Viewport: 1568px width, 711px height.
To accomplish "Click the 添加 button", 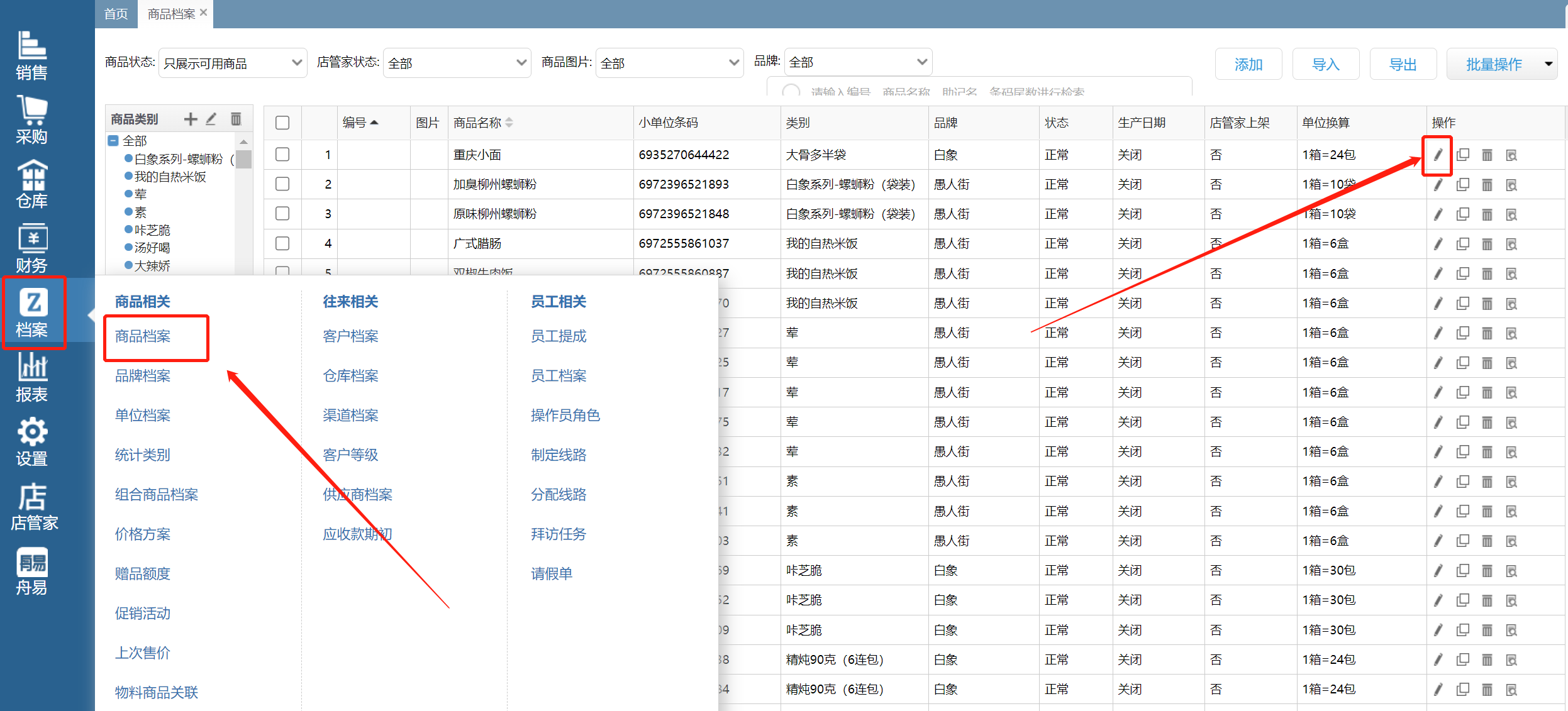I will 1248,64.
